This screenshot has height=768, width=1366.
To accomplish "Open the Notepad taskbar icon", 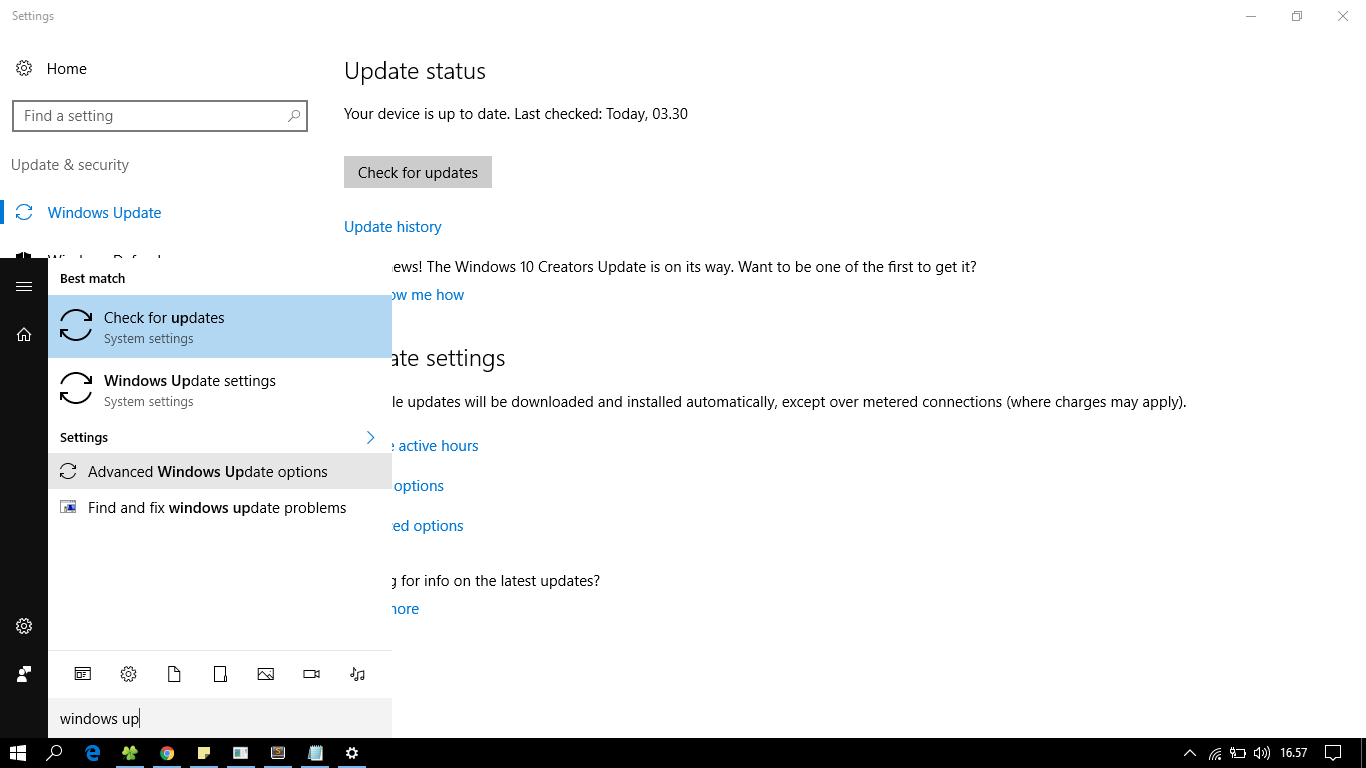I will pos(315,753).
